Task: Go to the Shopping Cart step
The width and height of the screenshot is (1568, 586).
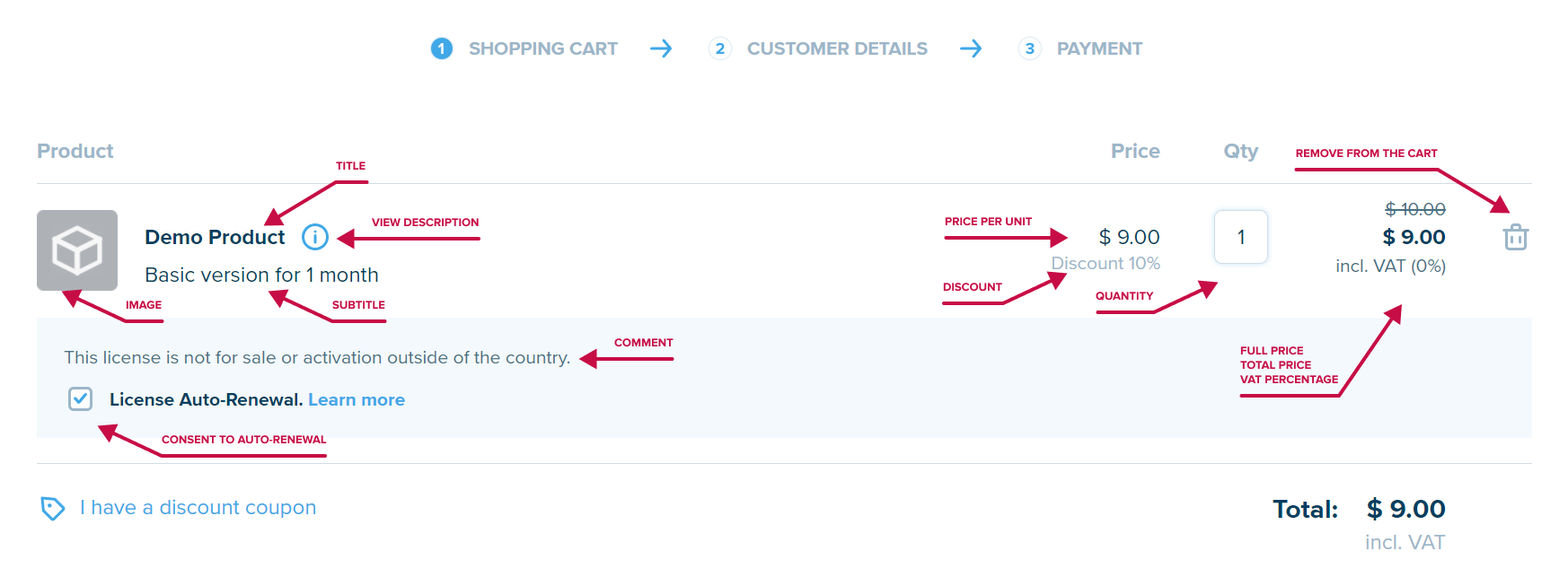Action: point(542,48)
